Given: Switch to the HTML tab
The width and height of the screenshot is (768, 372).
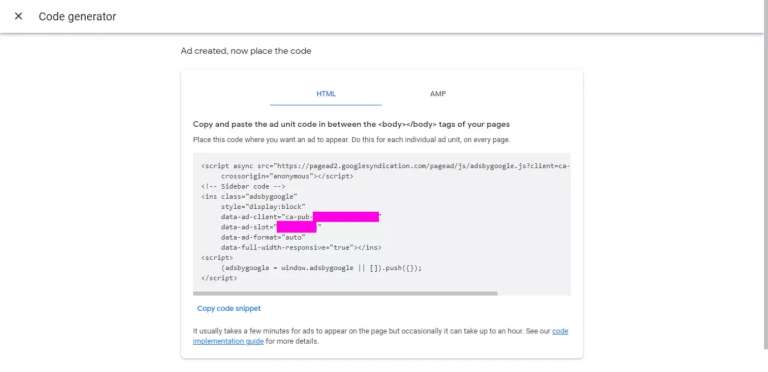Looking at the screenshot, I should point(326,94).
